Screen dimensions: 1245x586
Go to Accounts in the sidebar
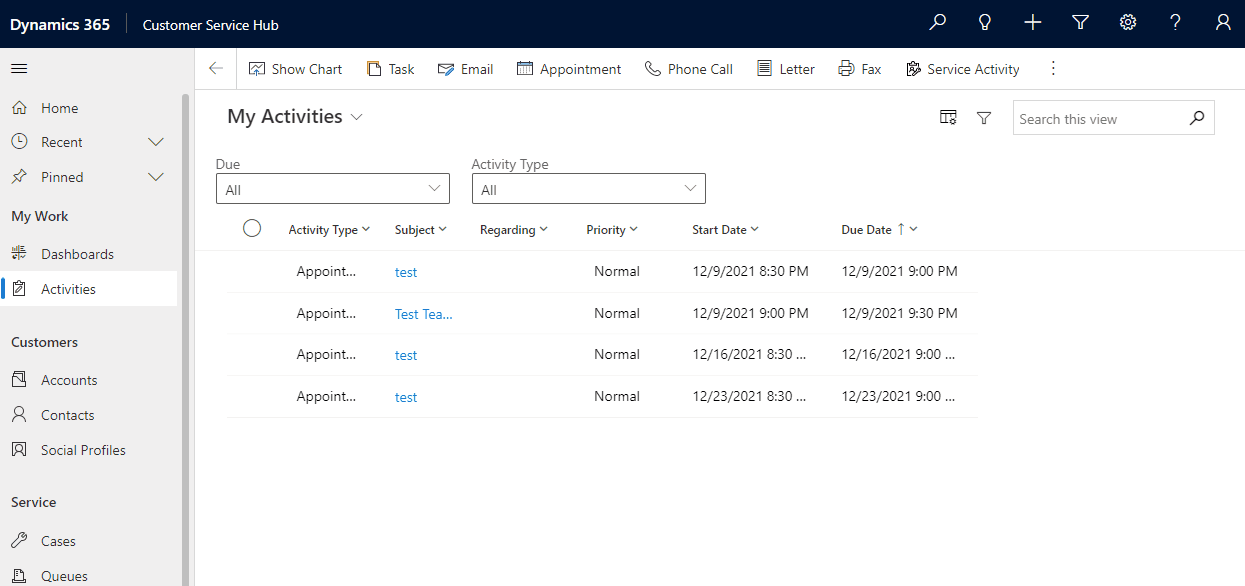pyautogui.click(x=69, y=380)
